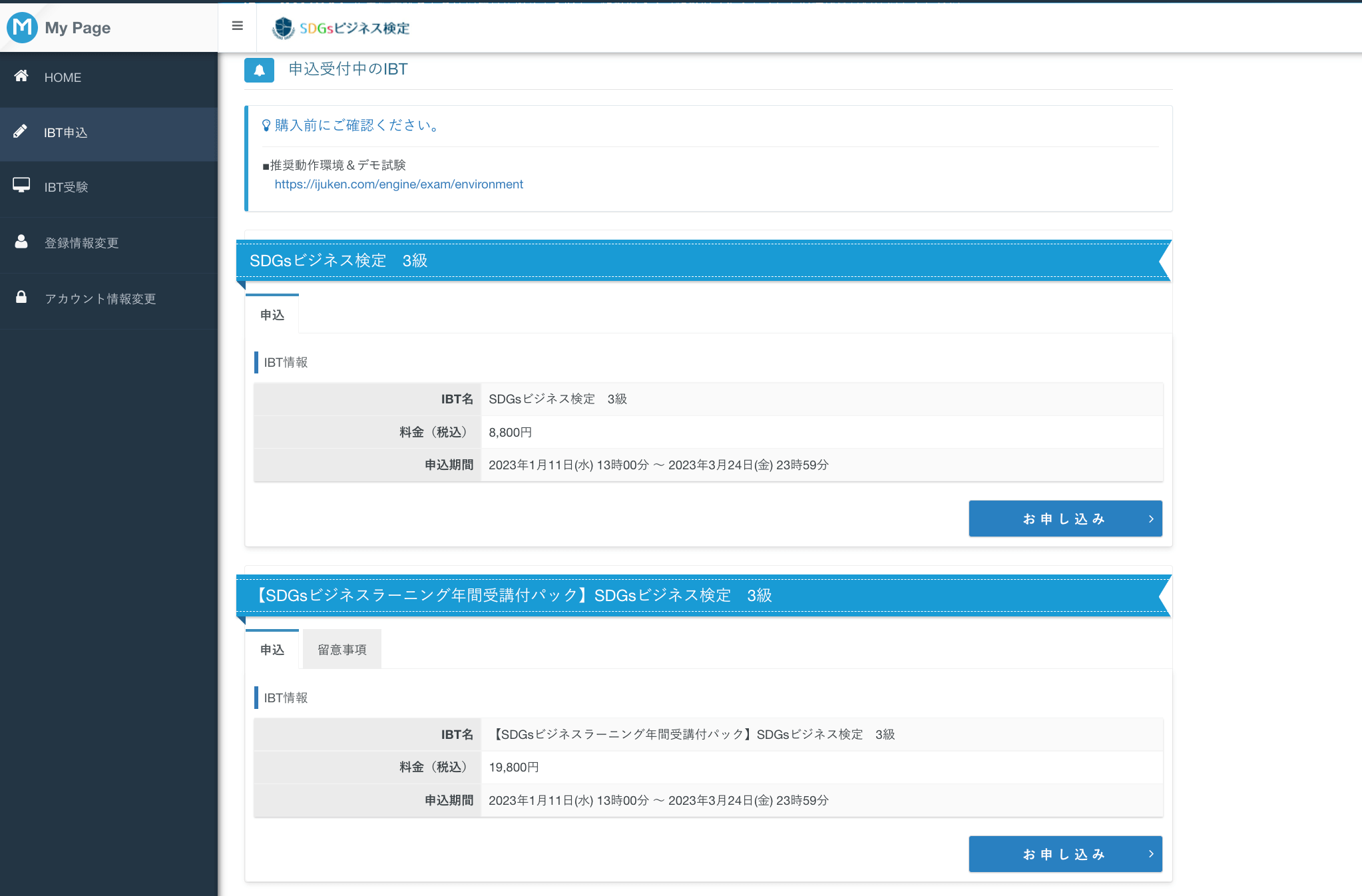Click the 申込受付中のIBT page heading

click(348, 69)
